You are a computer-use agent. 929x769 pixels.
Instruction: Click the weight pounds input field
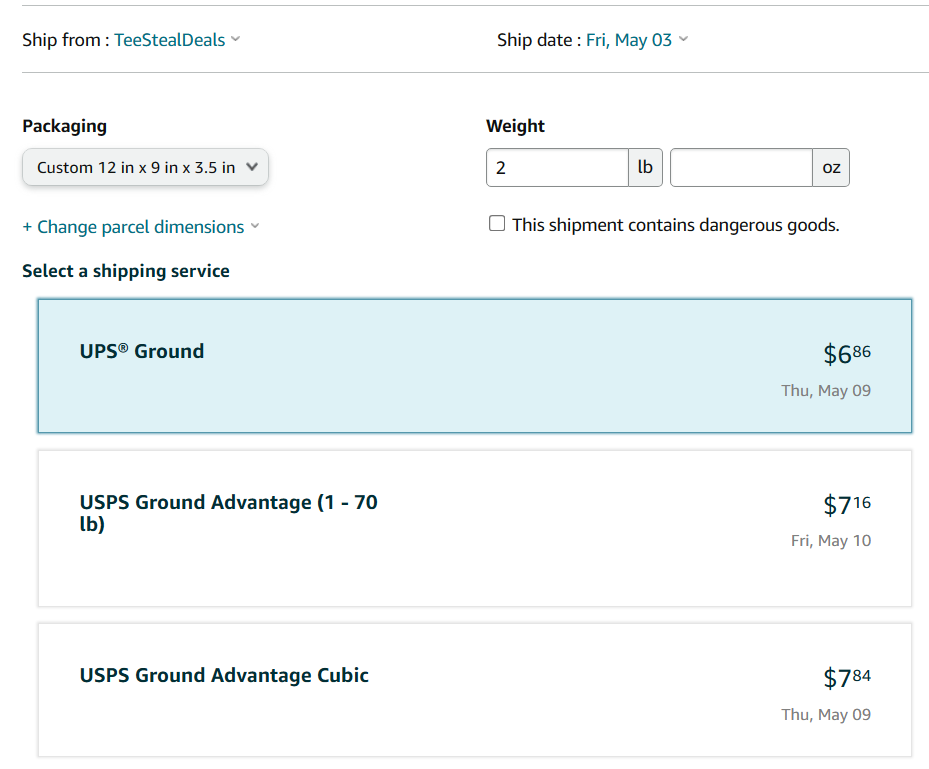(x=557, y=168)
